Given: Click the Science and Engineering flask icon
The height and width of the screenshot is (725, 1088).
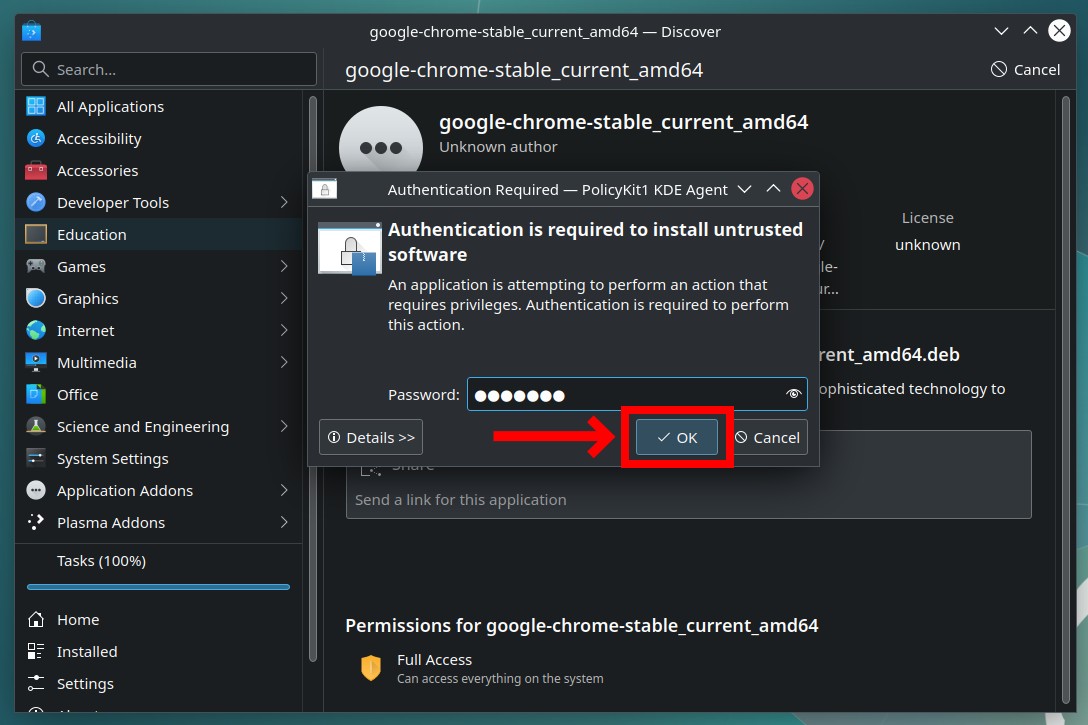Looking at the screenshot, I should (35, 425).
